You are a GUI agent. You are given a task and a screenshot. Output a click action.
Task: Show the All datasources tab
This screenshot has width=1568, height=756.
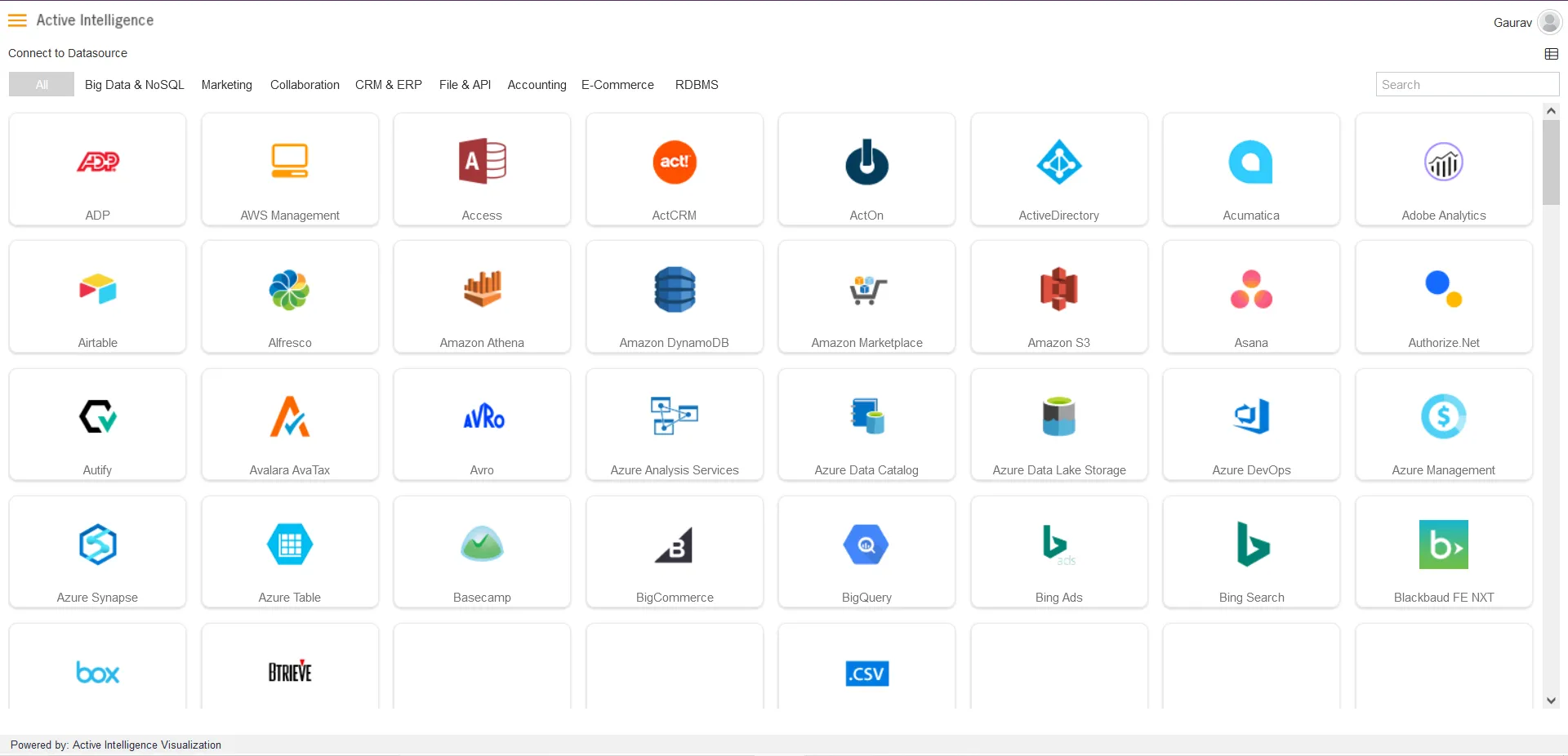[42, 84]
